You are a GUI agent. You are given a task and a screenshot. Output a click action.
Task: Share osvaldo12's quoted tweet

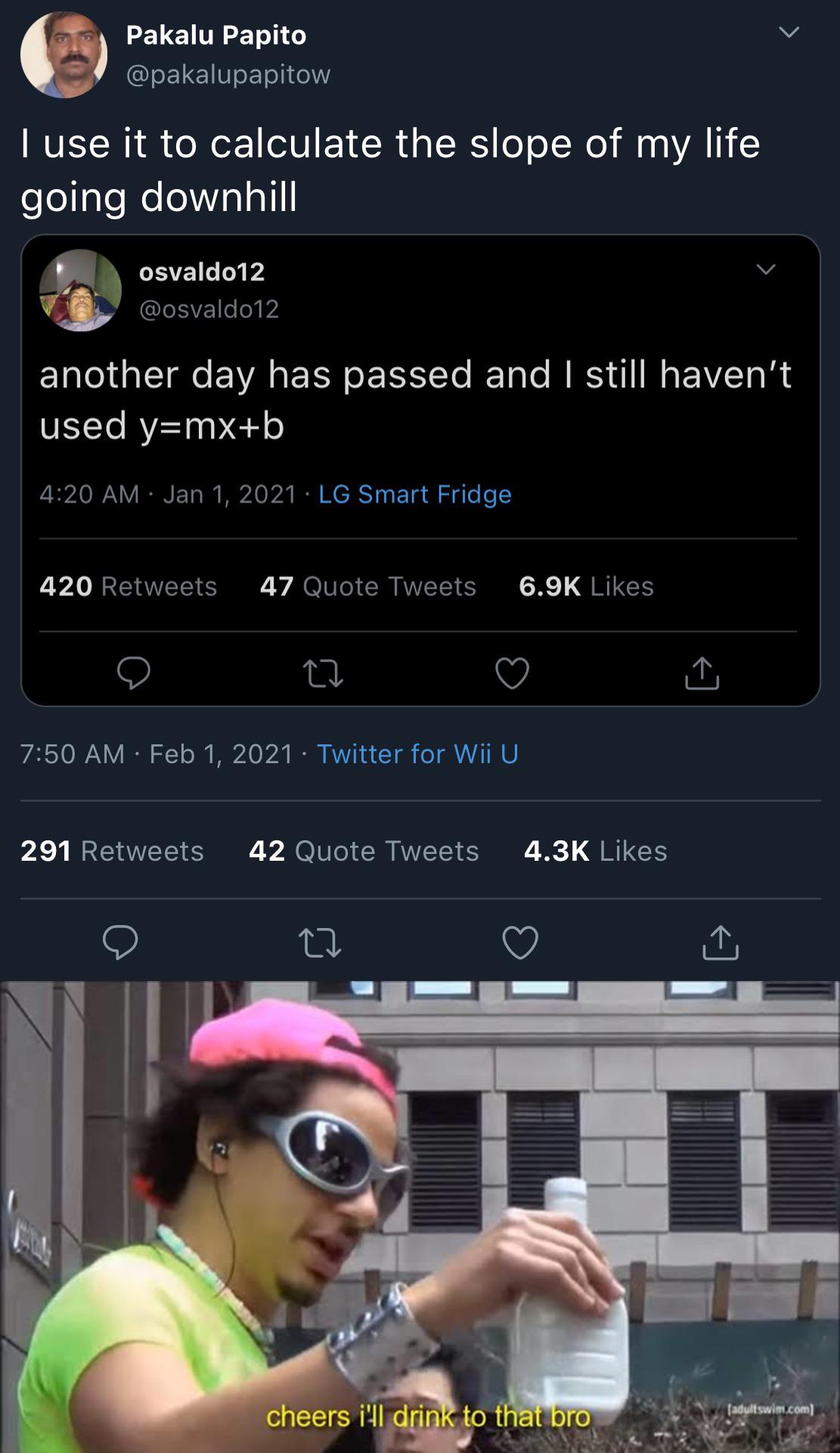(702, 672)
